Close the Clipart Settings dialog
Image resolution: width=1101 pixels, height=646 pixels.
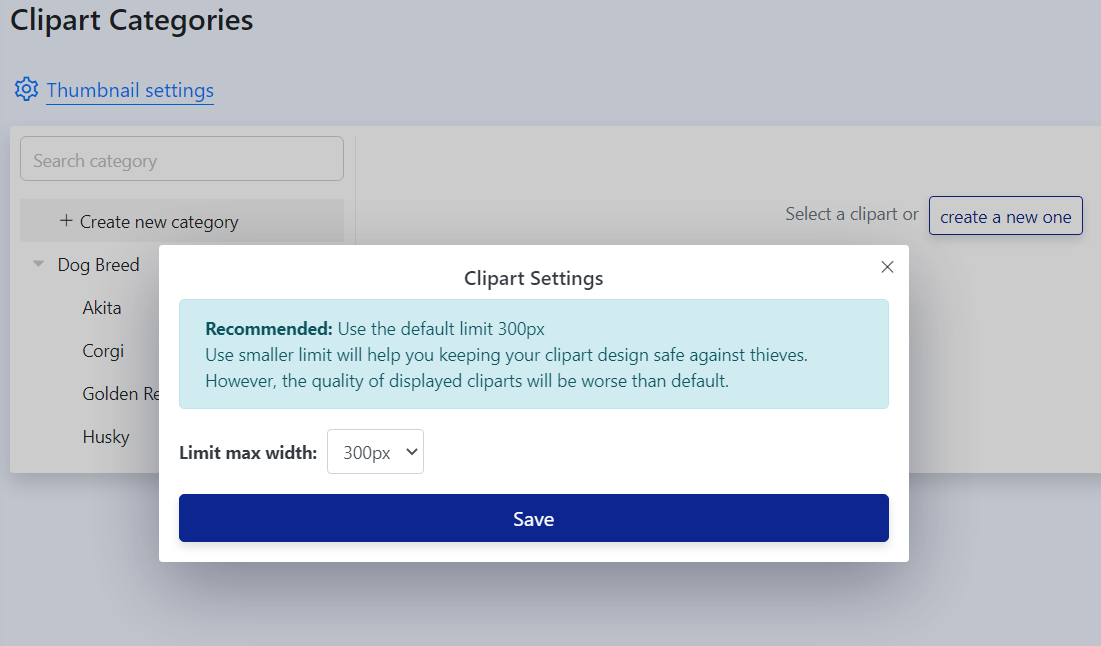click(887, 267)
